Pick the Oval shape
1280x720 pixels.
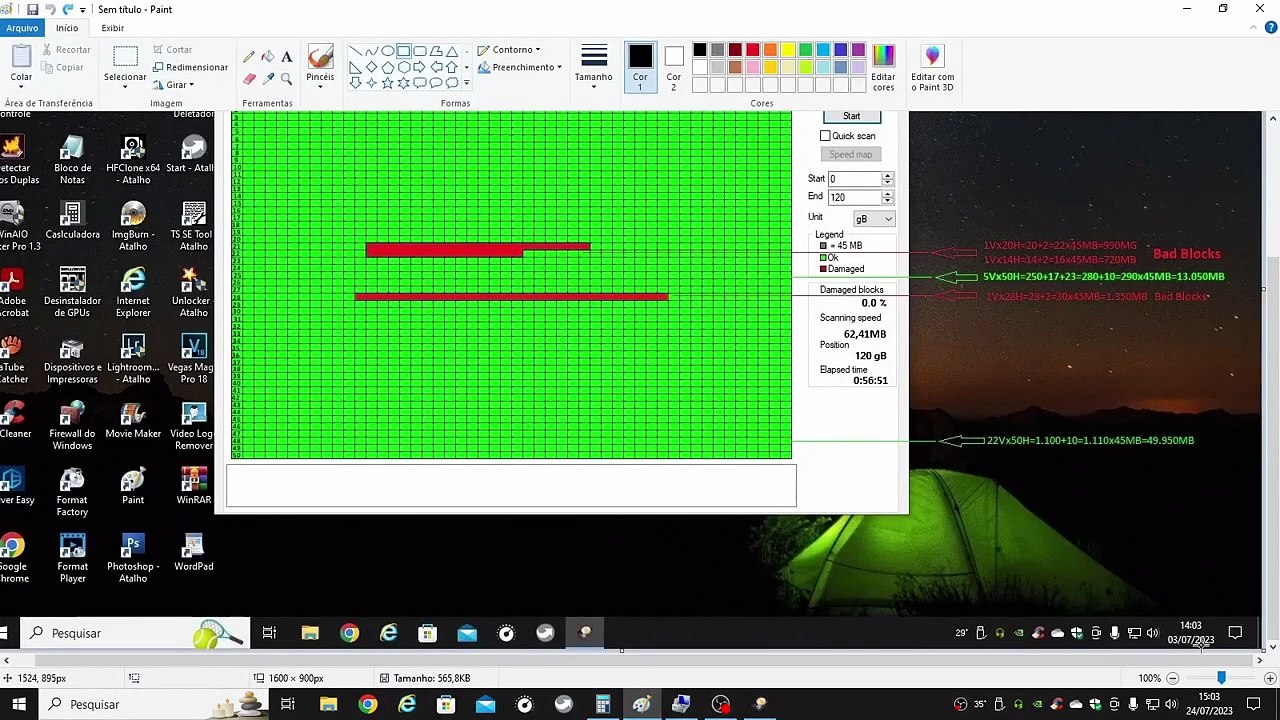(387, 51)
